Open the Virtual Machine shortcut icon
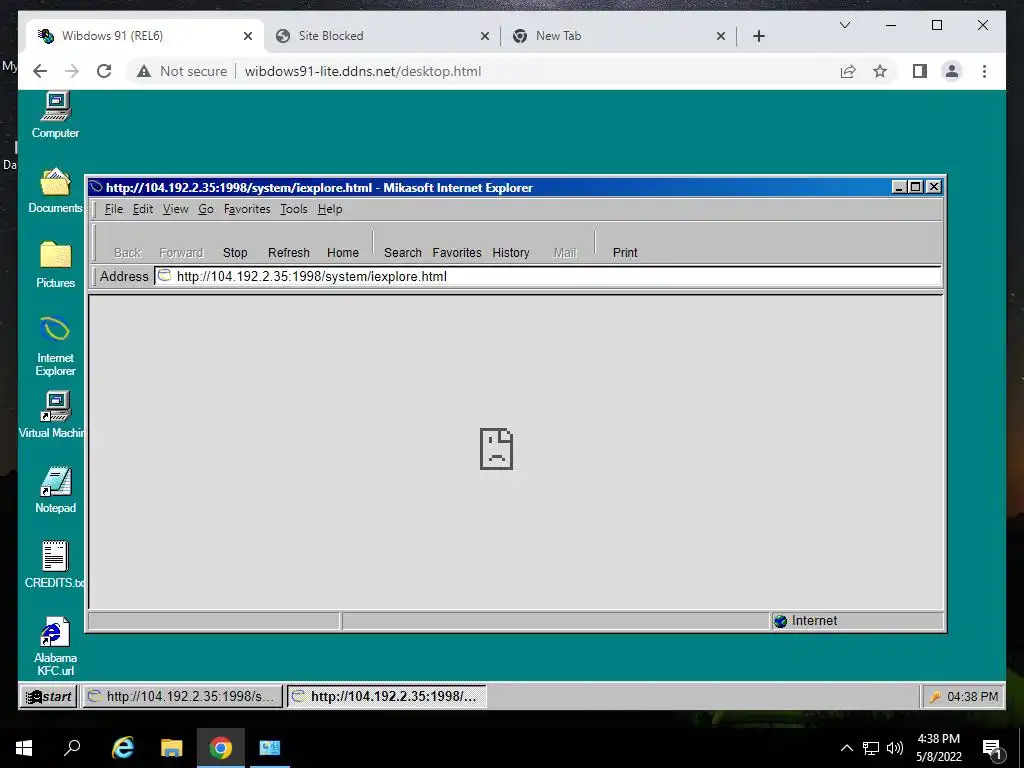Screen dimensions: 1024x768 (x=56, y=406)
